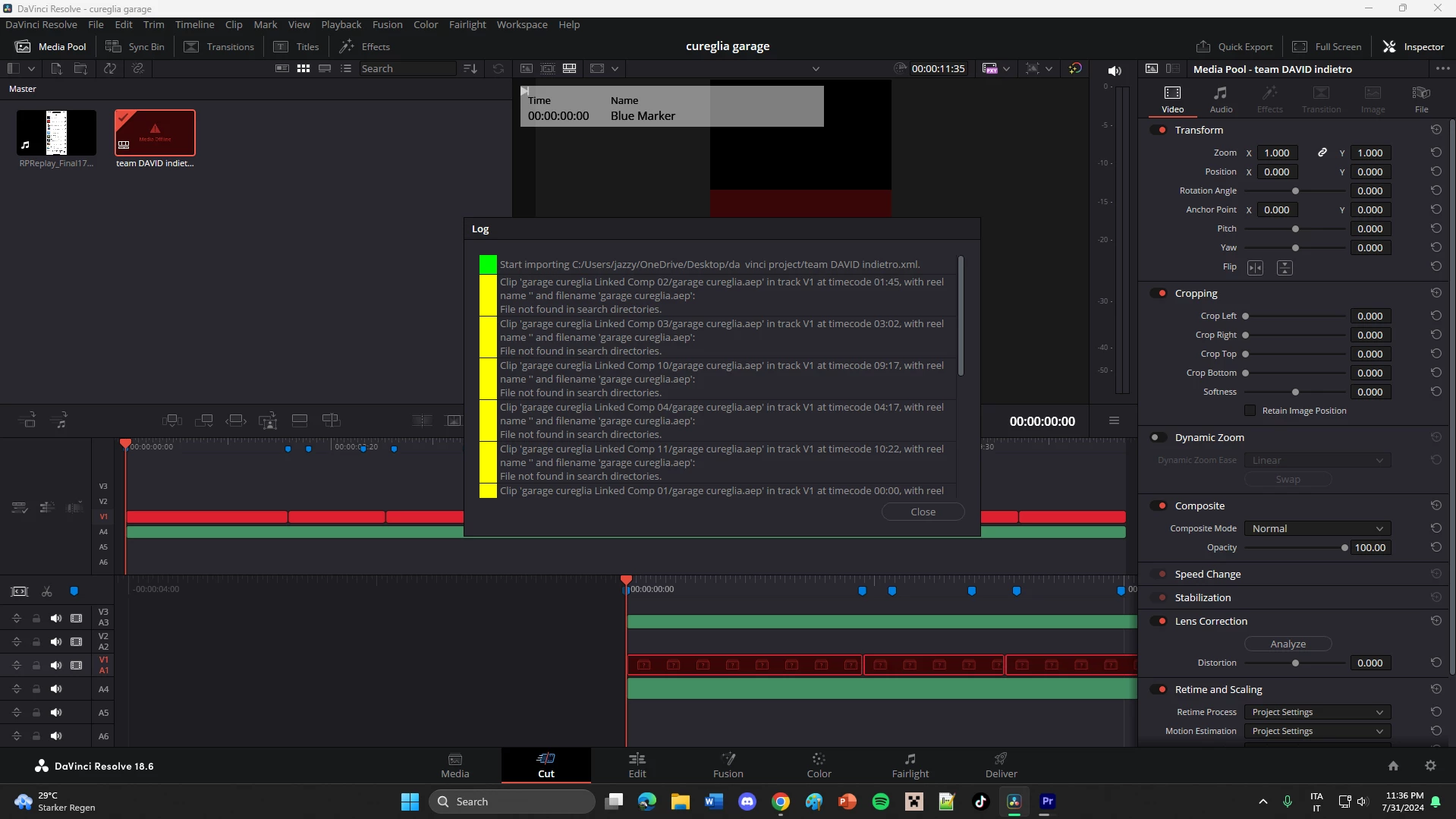Flip the image horizontally
The height and width of the screenshot is (819, 1456).
(x=1256, y=267)
